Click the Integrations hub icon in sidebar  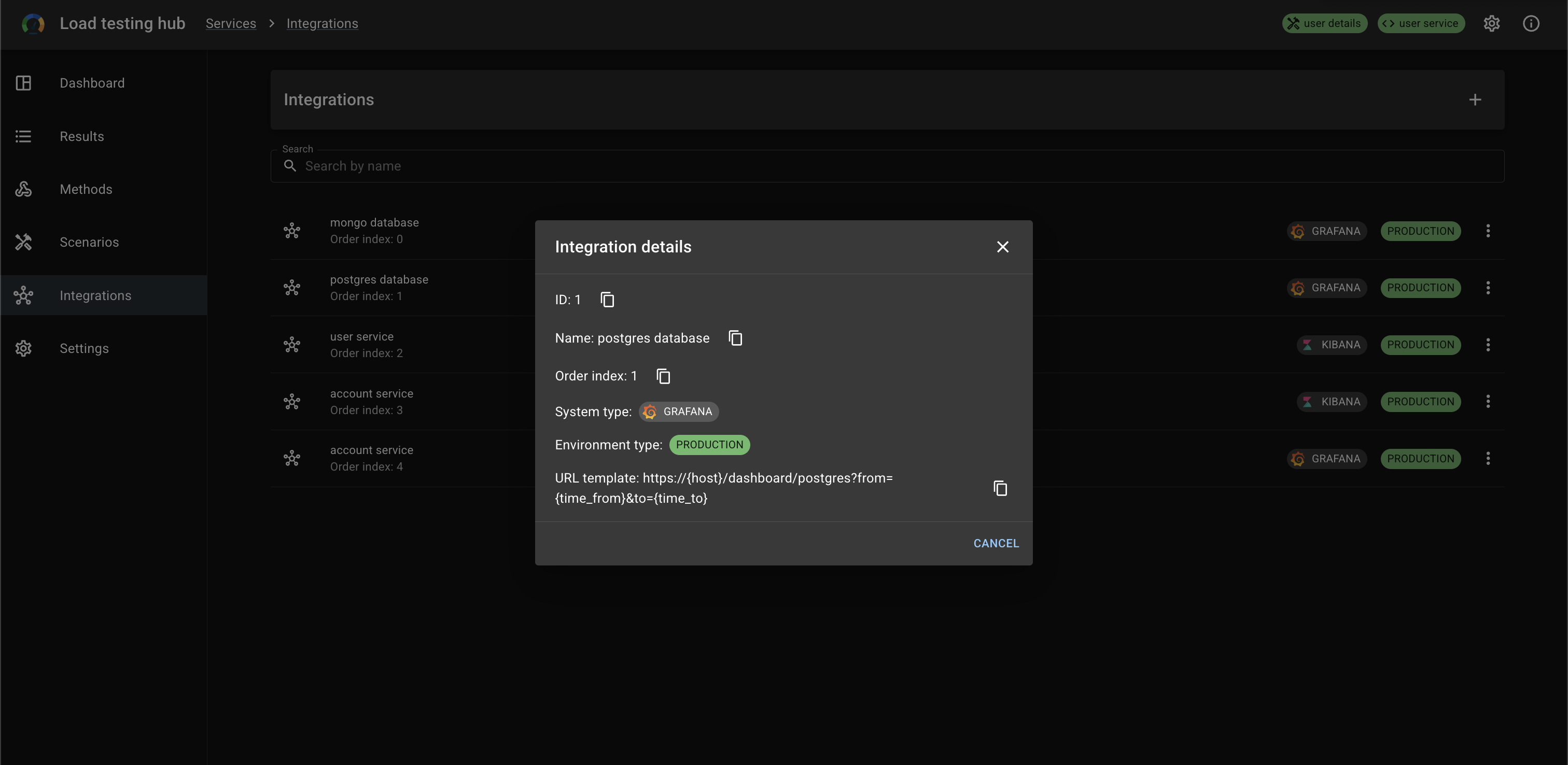[x=23, y=295]
